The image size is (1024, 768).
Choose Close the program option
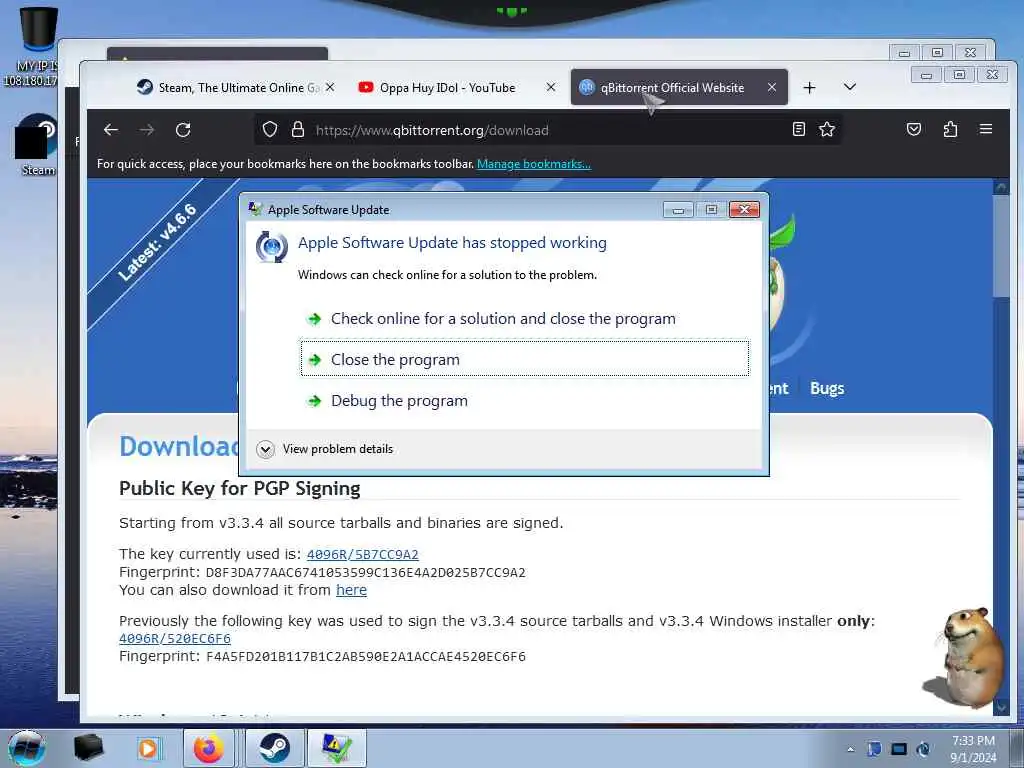tap(525, 359)
